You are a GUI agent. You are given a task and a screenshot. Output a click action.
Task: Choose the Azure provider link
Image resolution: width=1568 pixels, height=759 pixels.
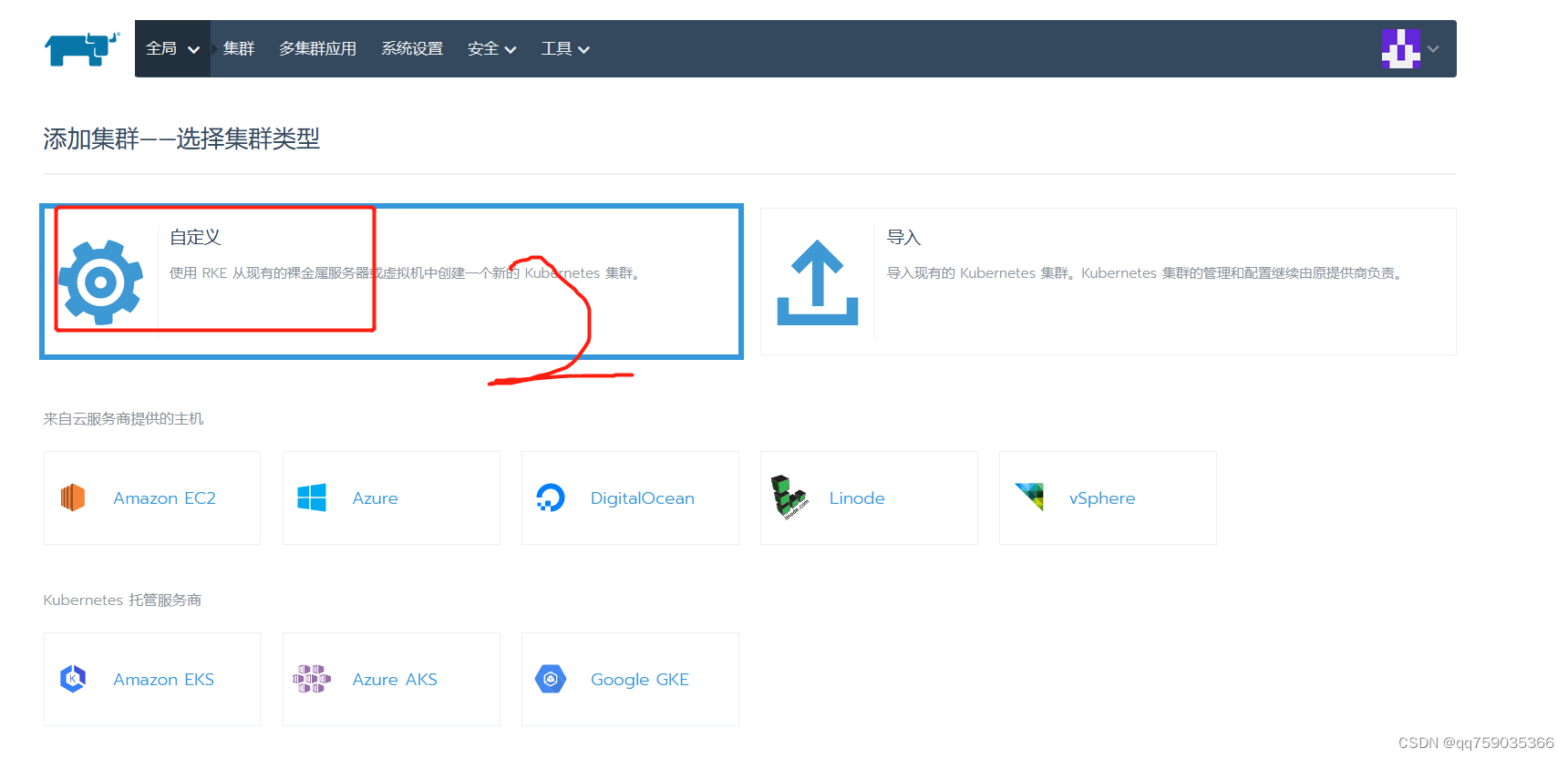point(375,498)
